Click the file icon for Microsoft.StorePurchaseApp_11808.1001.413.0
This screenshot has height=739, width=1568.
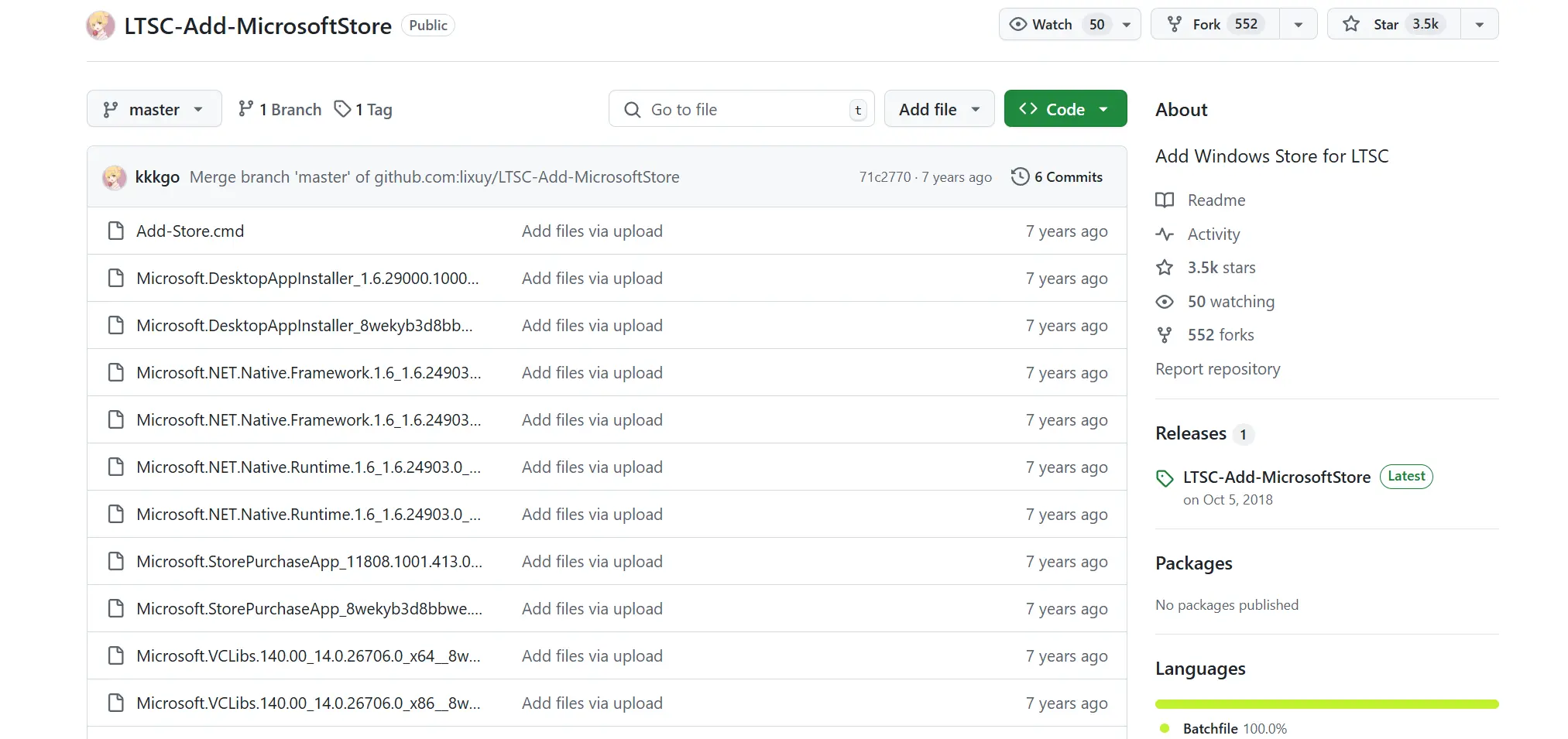(116, 561)
